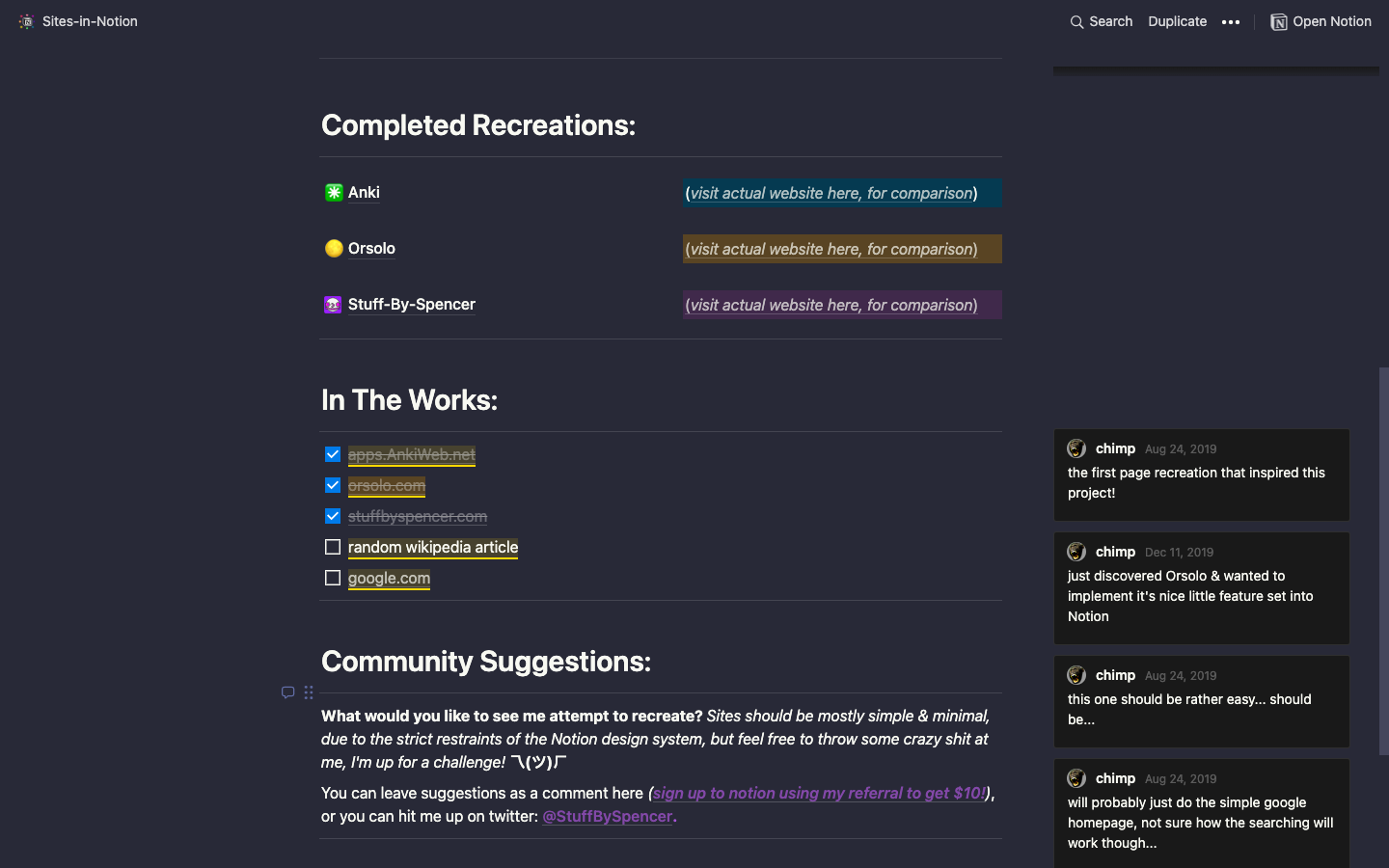Open the yellow Orsolo page icon
1389x868 pixels.
[334, 248]
